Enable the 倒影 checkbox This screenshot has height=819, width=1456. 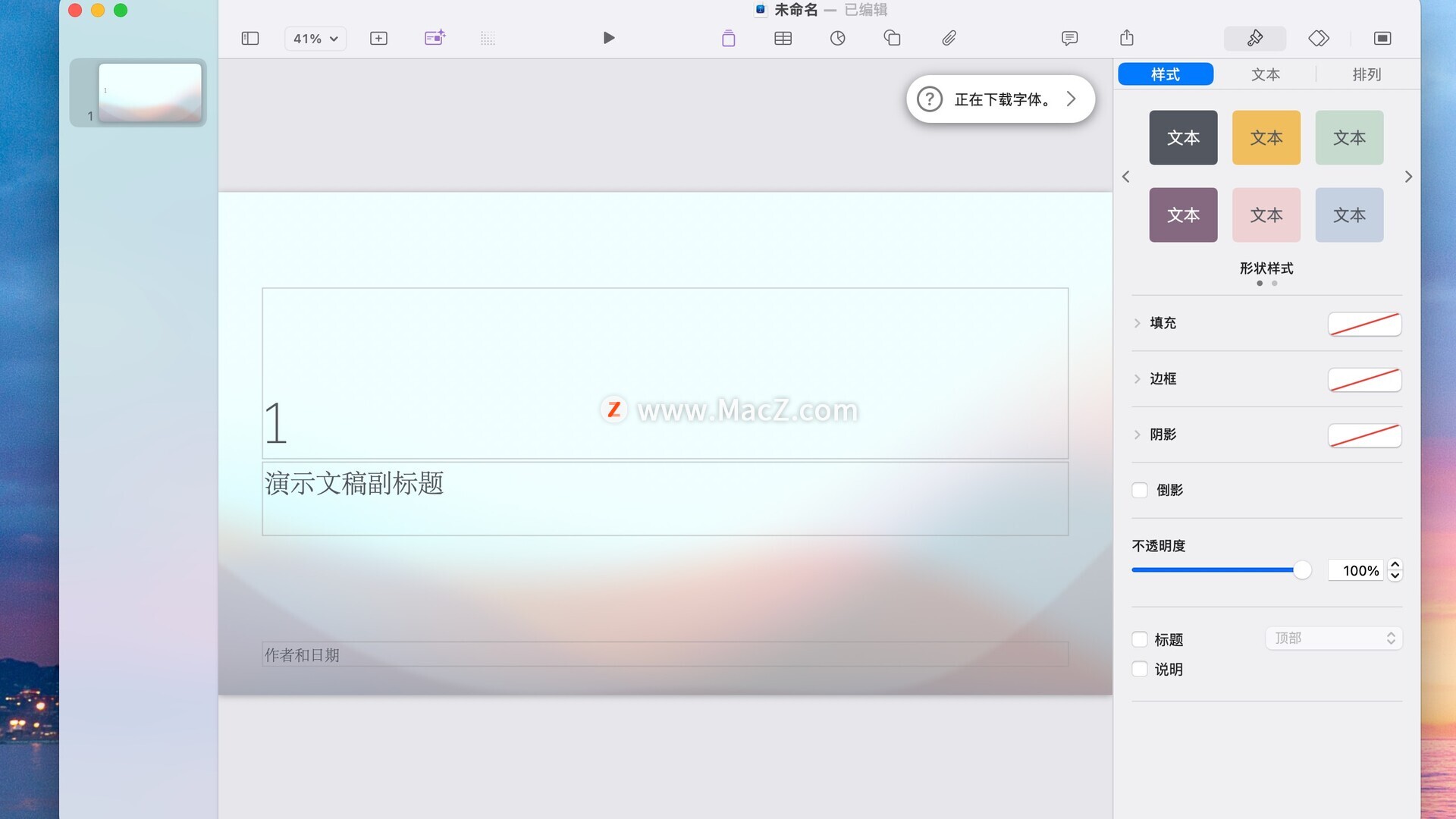(x=1140, y=490)
